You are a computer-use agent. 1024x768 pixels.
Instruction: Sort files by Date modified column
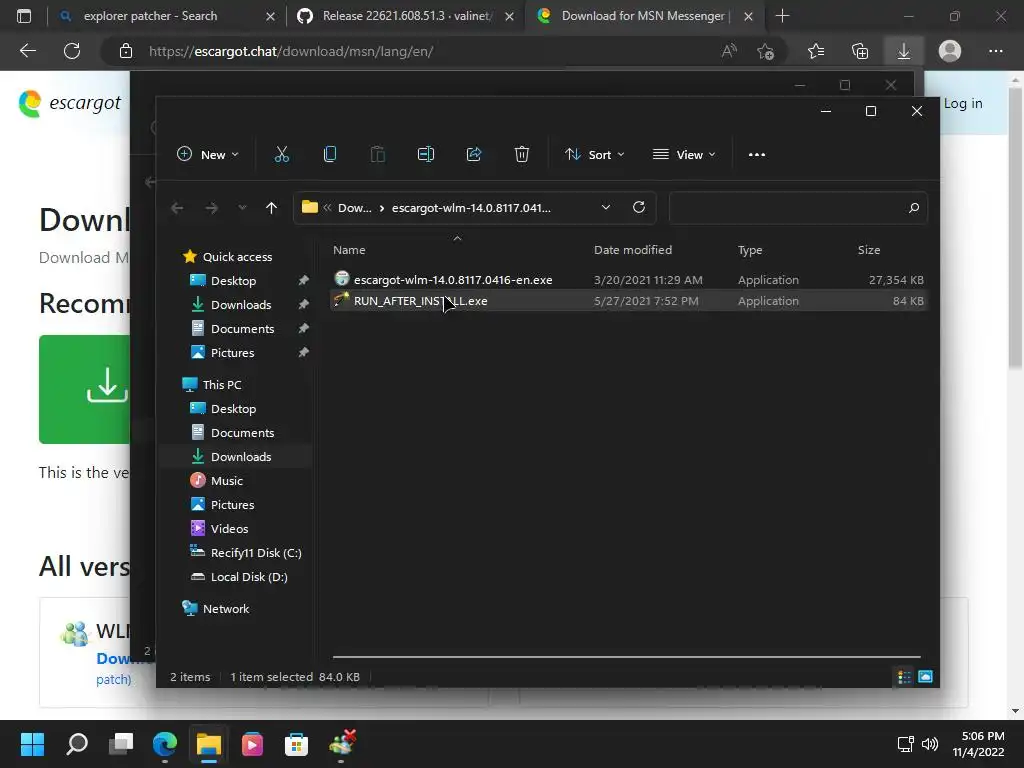pos(633,250)
